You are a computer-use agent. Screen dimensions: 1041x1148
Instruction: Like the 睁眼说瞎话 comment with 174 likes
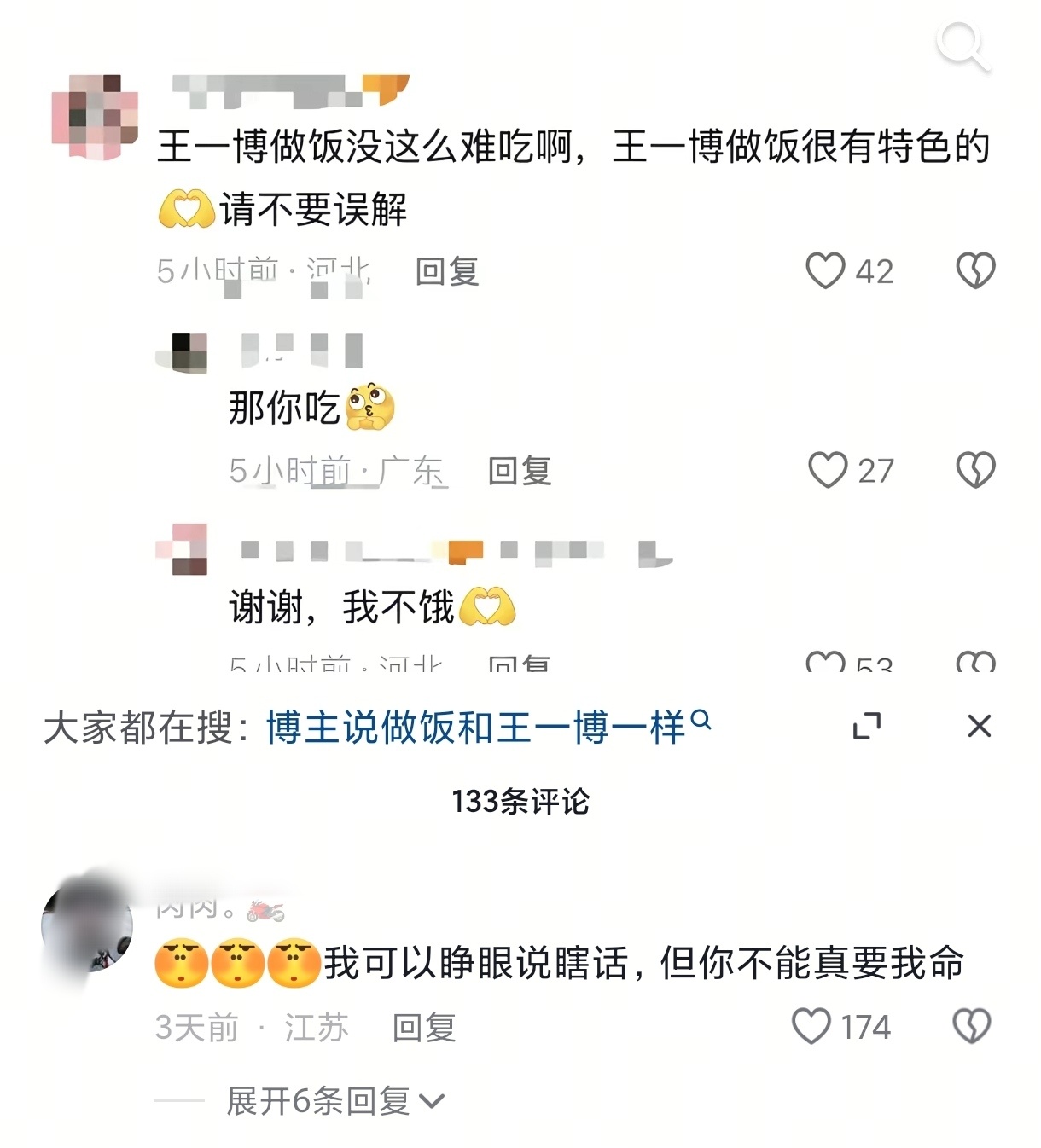tap(811, 1026)
